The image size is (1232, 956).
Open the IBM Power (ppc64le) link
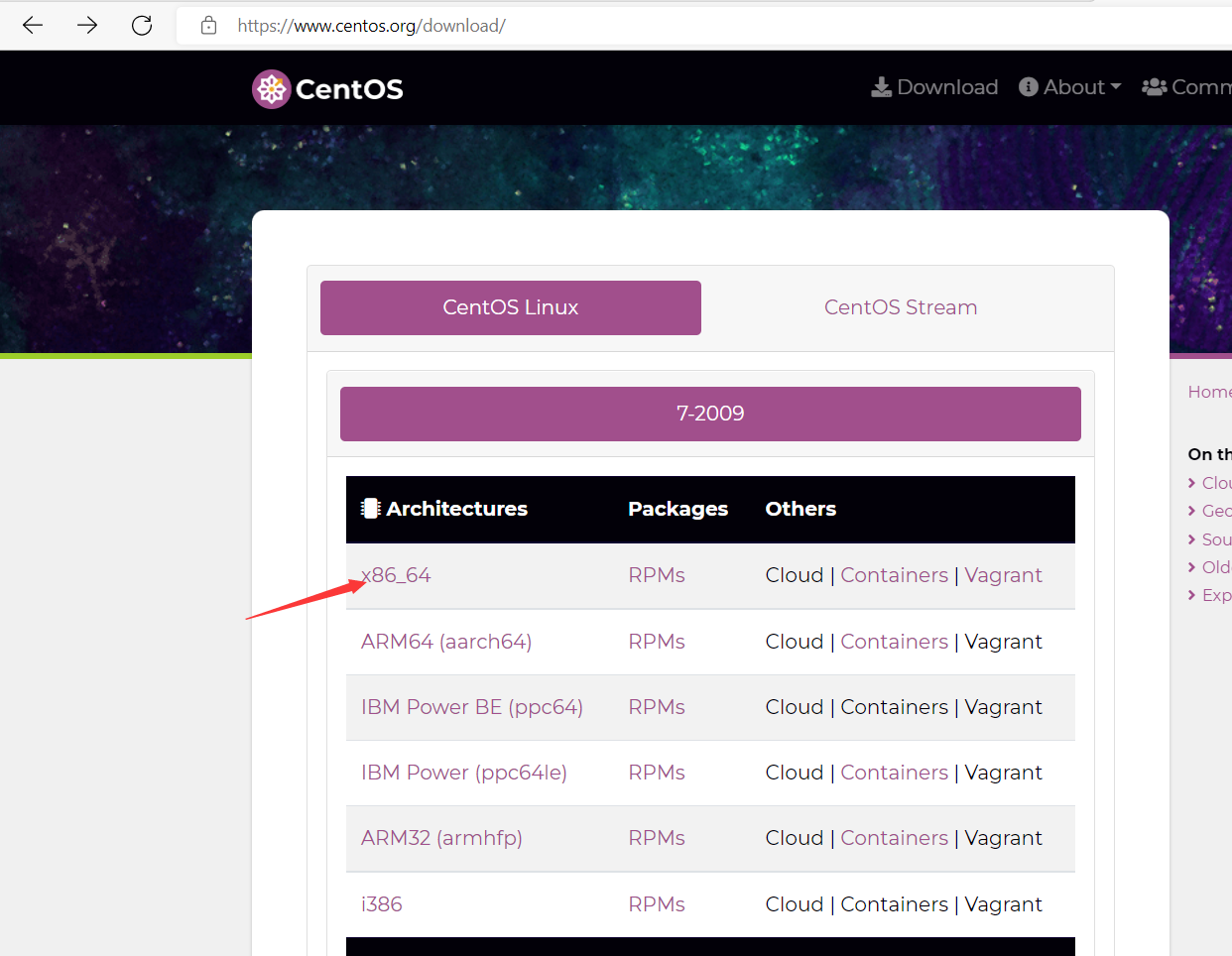(464, 773)
